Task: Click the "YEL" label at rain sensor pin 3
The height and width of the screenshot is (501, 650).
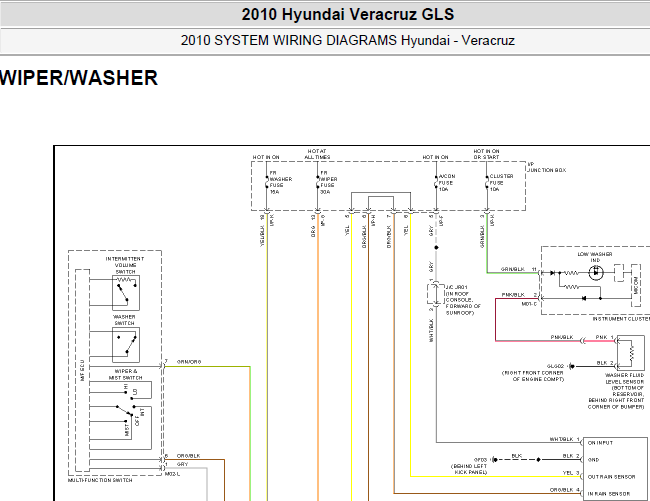Action: tap(568, 473)
